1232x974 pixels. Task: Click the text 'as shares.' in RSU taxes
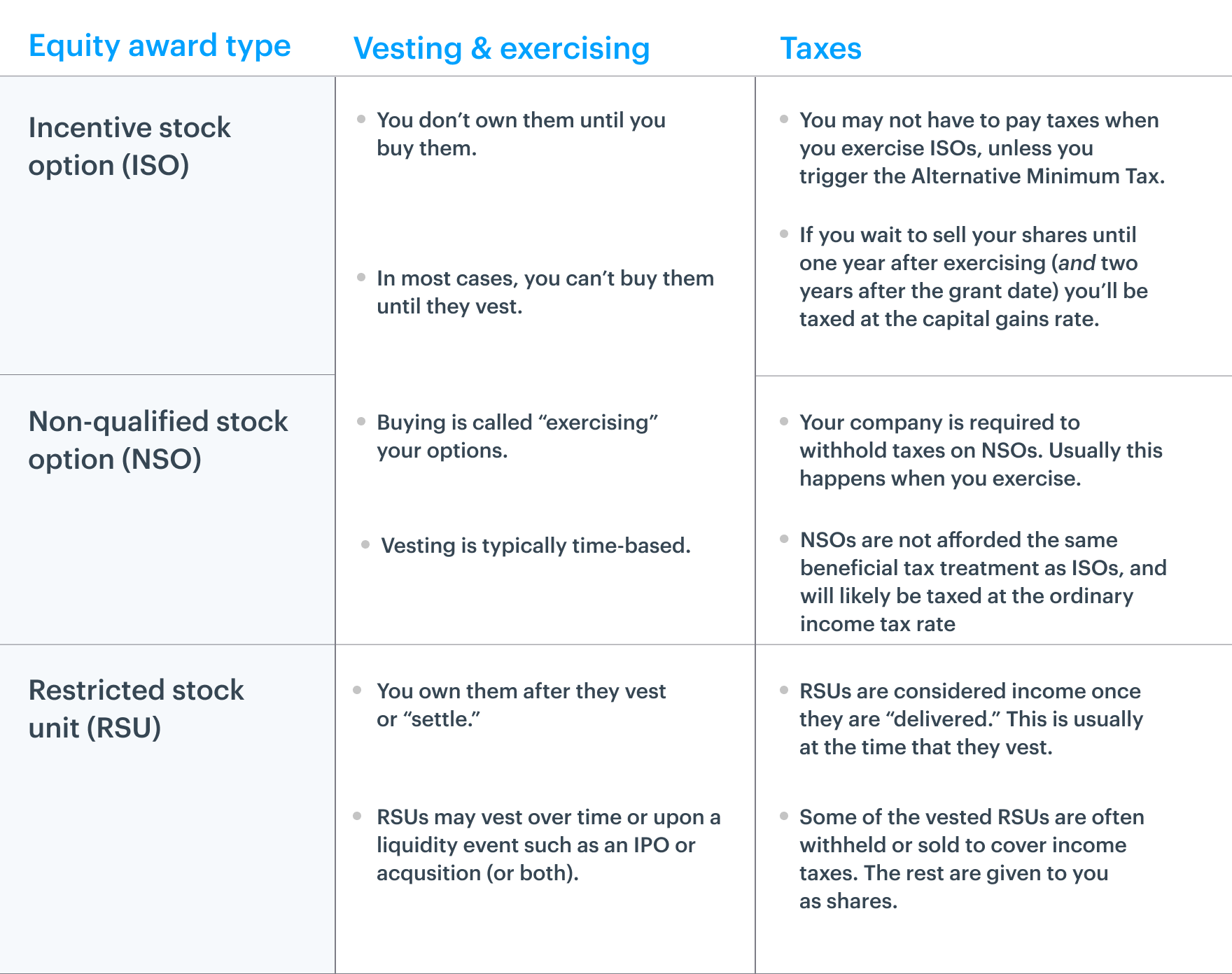point(848,901)
